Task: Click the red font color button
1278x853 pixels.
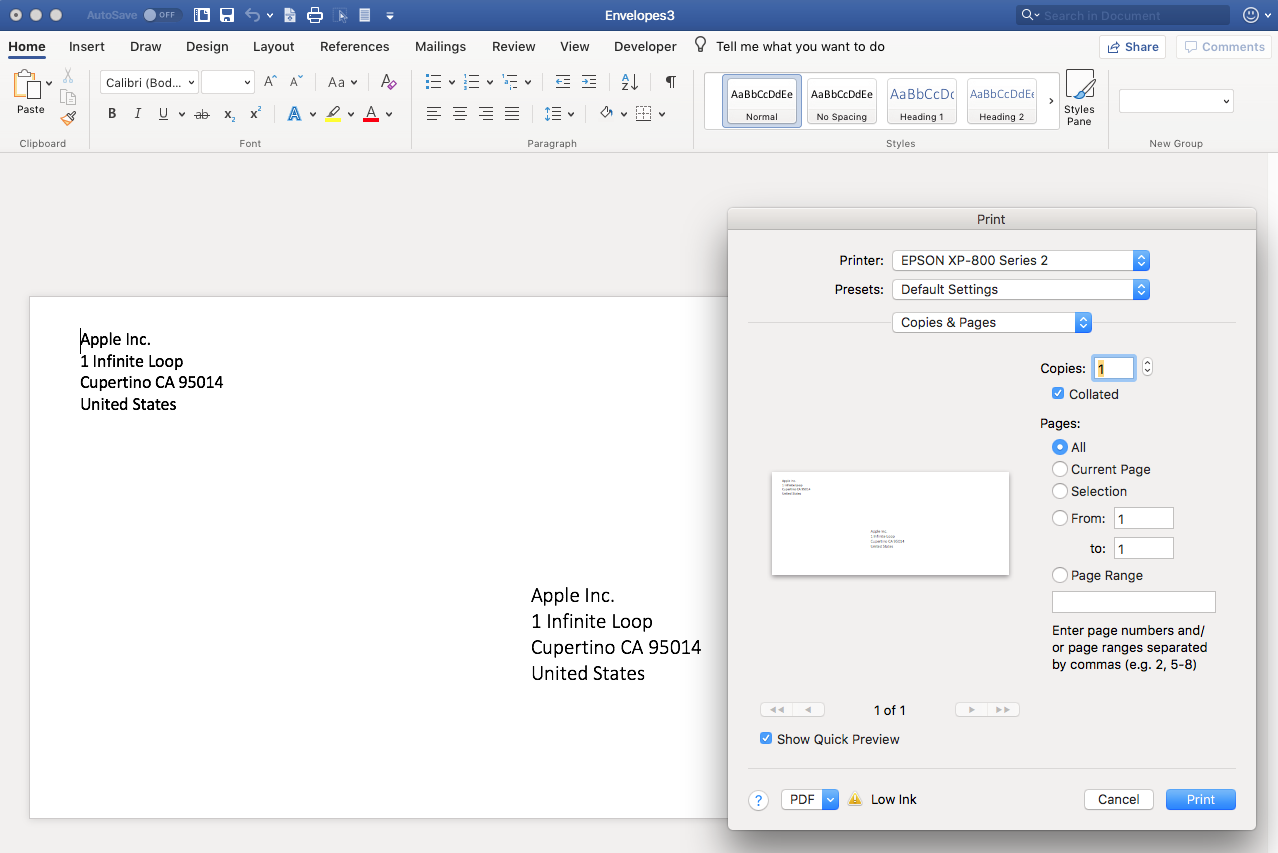Action: point(371,114)
